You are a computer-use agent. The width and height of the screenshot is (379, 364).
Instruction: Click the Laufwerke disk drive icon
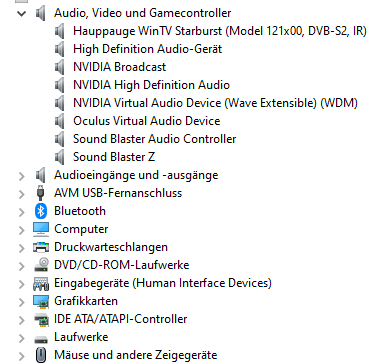[x=41, y=339]
